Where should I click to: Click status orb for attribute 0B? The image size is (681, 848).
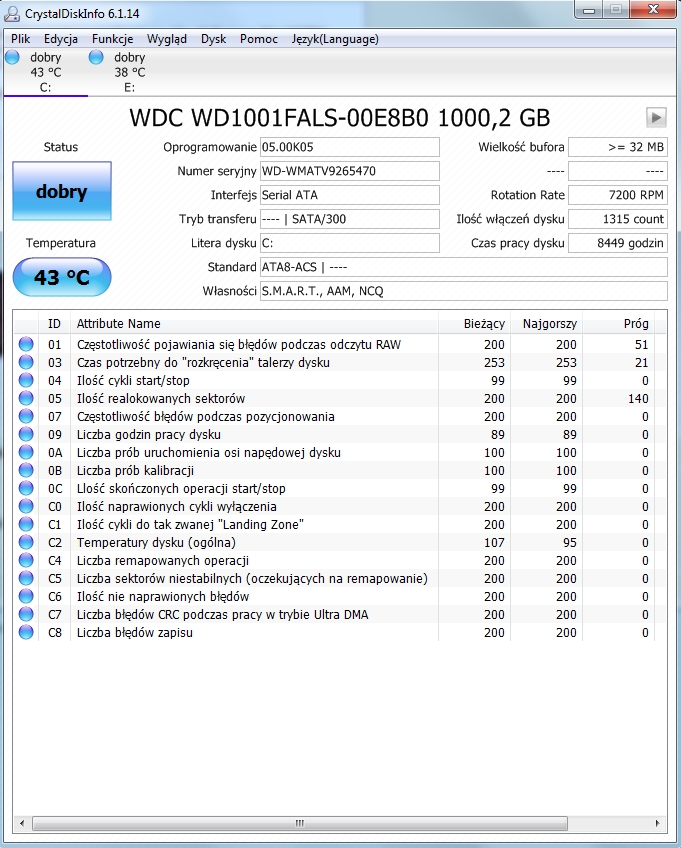point(26,470)
